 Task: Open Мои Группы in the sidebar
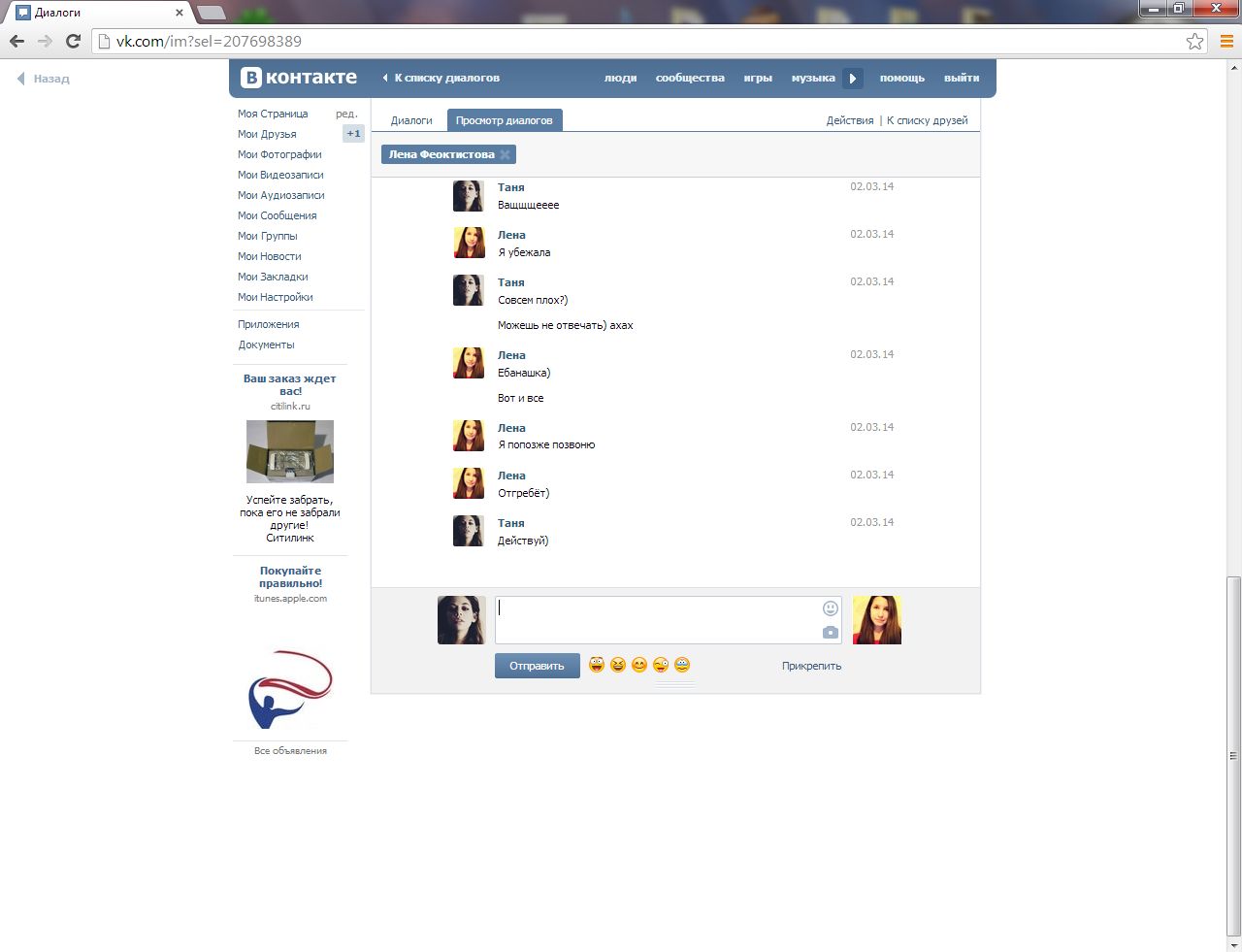[268, 236]
